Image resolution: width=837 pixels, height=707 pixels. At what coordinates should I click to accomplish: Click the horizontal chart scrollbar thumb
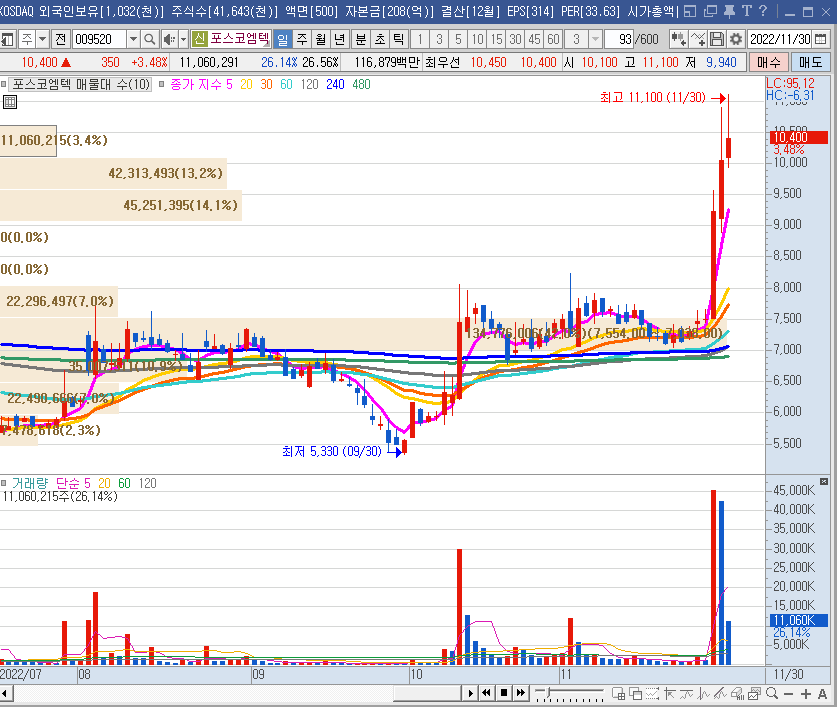[x=427, y=694]
